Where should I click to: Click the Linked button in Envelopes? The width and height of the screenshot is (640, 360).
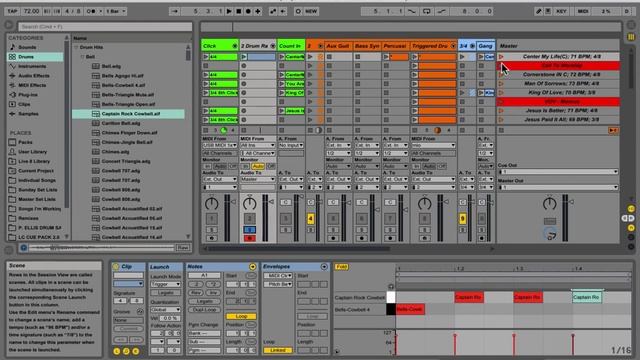[278, 350]
